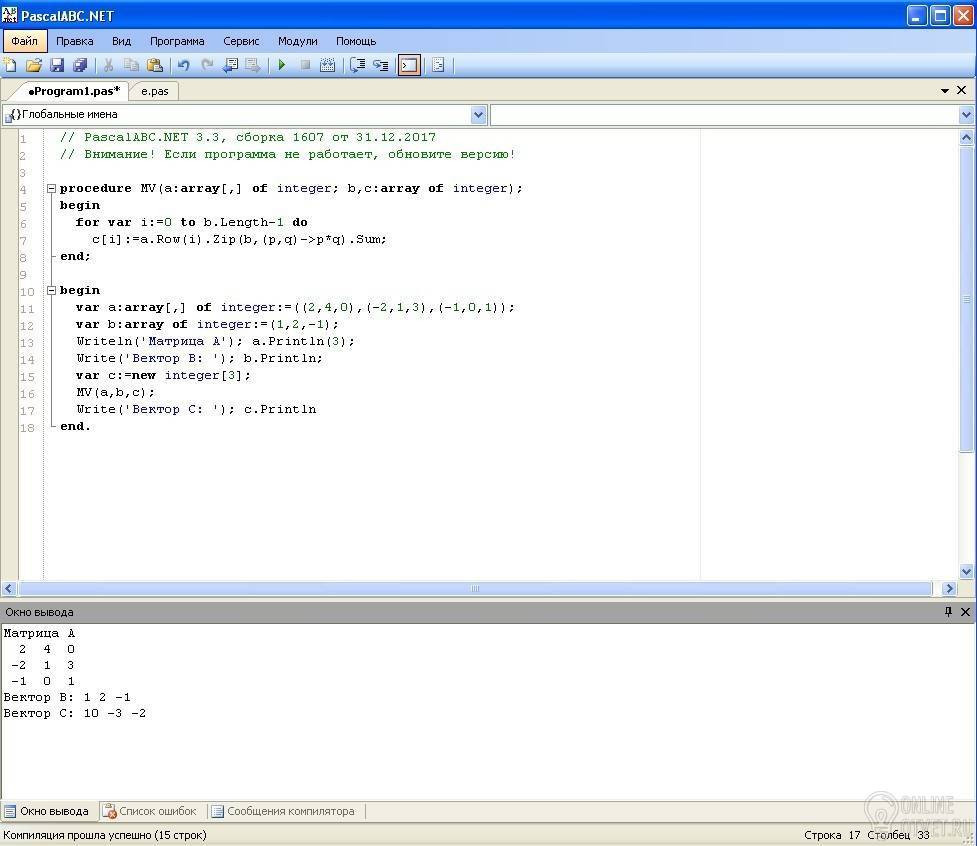The width and height of the screenshot is (977, 846).
Task: Paste from clipboard icon
Action: pos(155,65)
